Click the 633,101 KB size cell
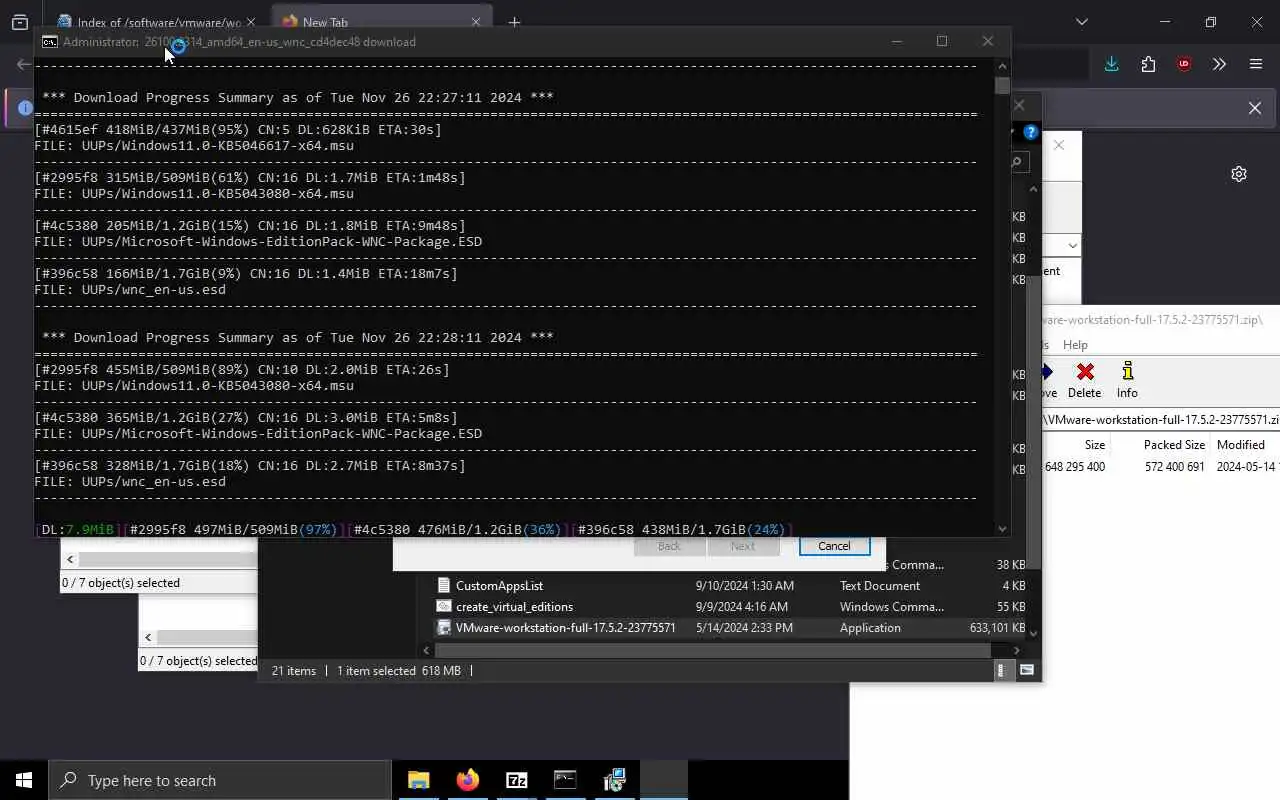1280x800 pixels. [997, 628]
